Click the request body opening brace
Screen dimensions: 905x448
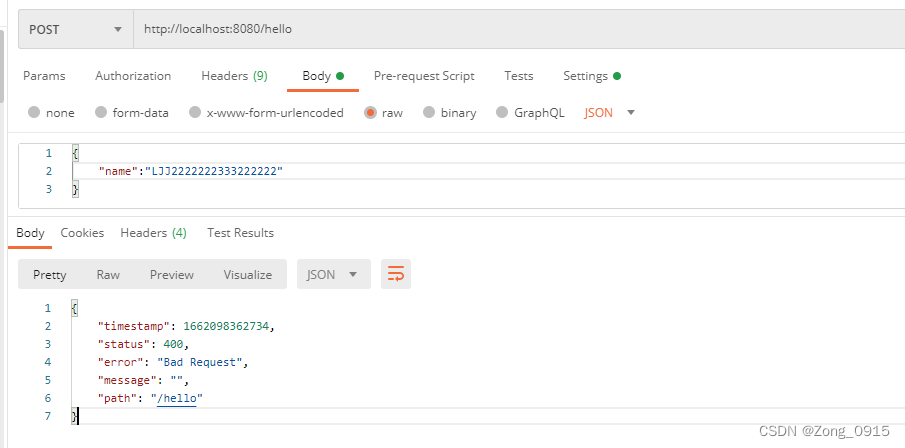(x=75, y=153)
